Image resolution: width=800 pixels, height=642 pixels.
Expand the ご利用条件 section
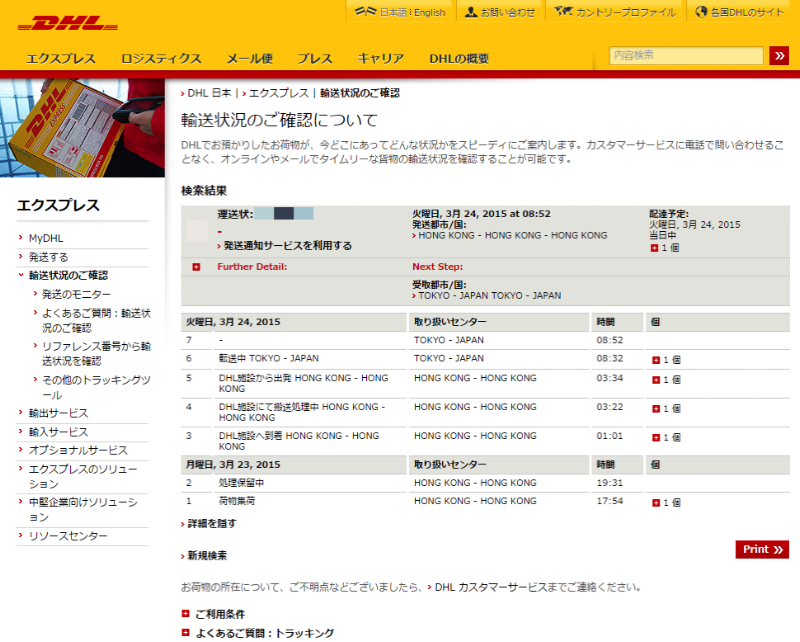click(x=186, y=613)
